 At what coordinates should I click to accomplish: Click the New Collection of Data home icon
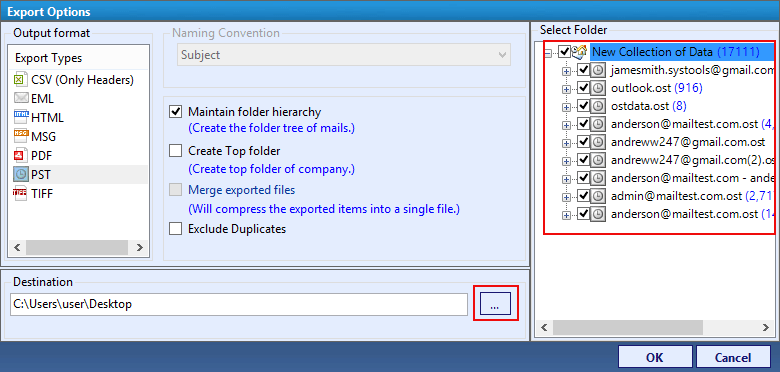[580, 51]
